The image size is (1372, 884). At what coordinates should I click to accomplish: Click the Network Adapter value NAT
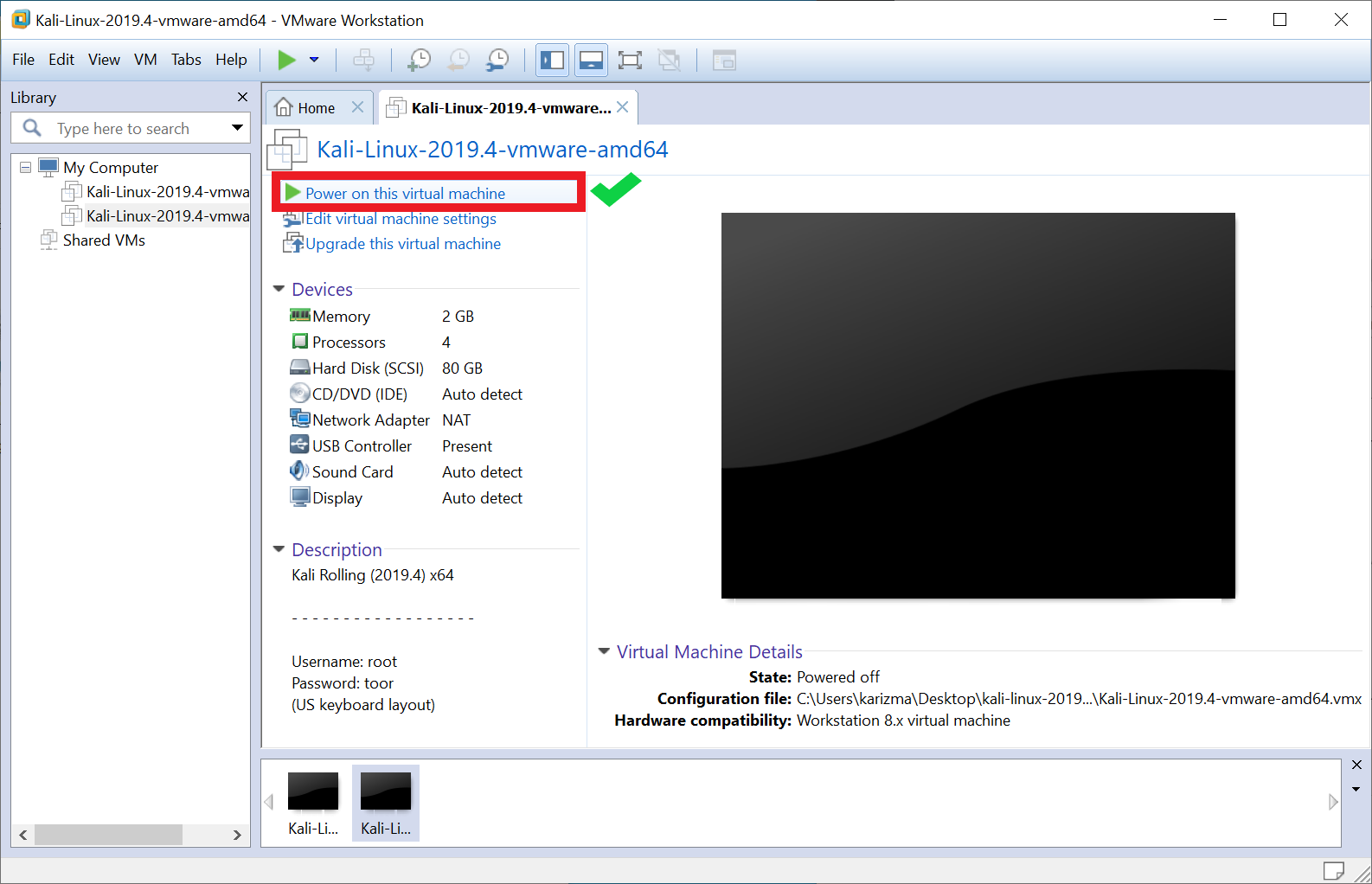click(456, 420)
